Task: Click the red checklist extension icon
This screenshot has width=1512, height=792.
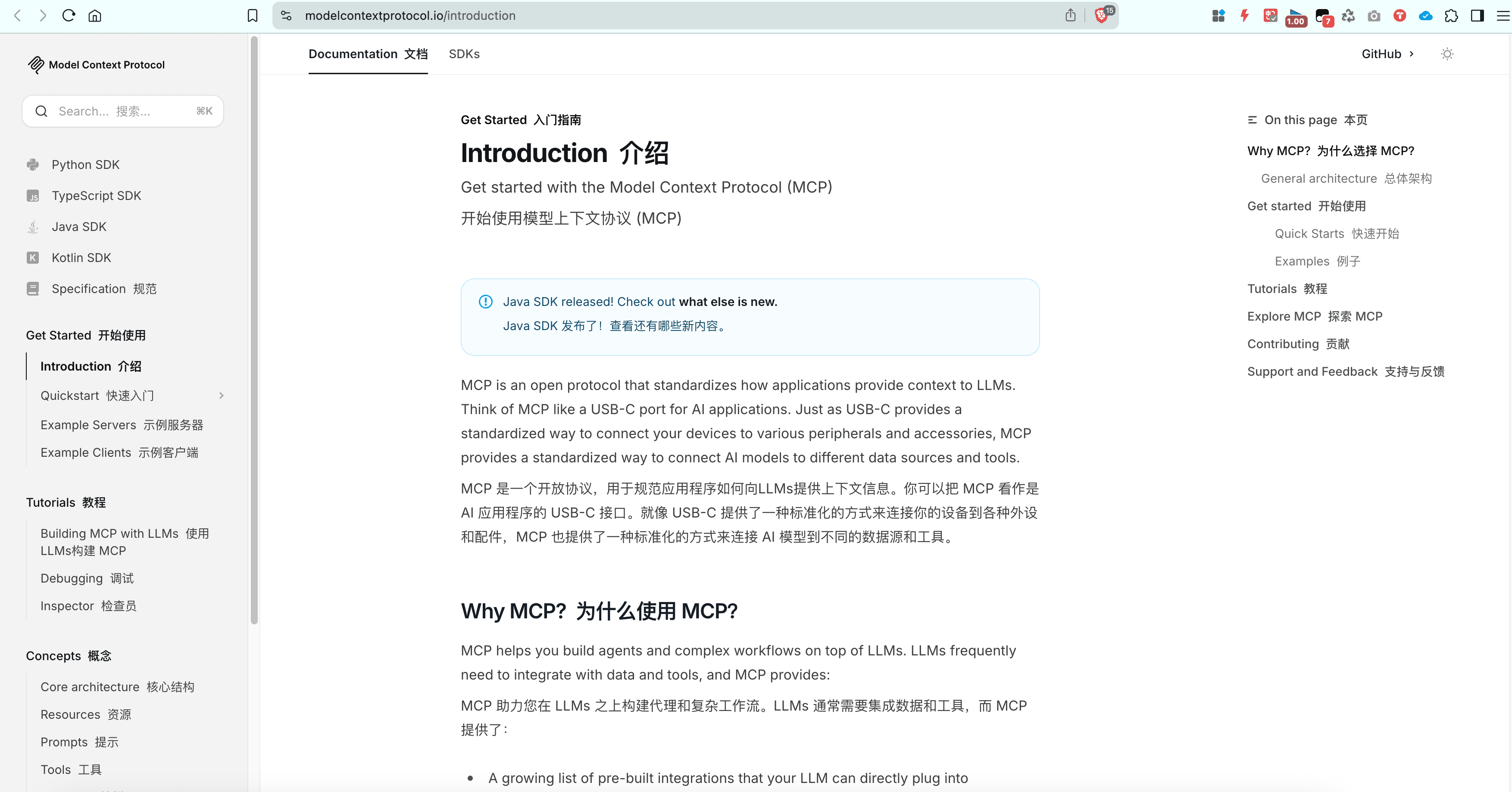Action: tap(1270, 16)
